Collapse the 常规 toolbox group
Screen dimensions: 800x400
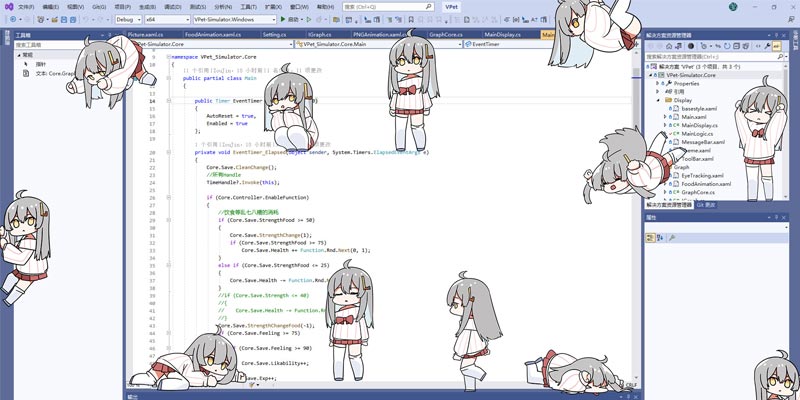(x=19, y=55)
